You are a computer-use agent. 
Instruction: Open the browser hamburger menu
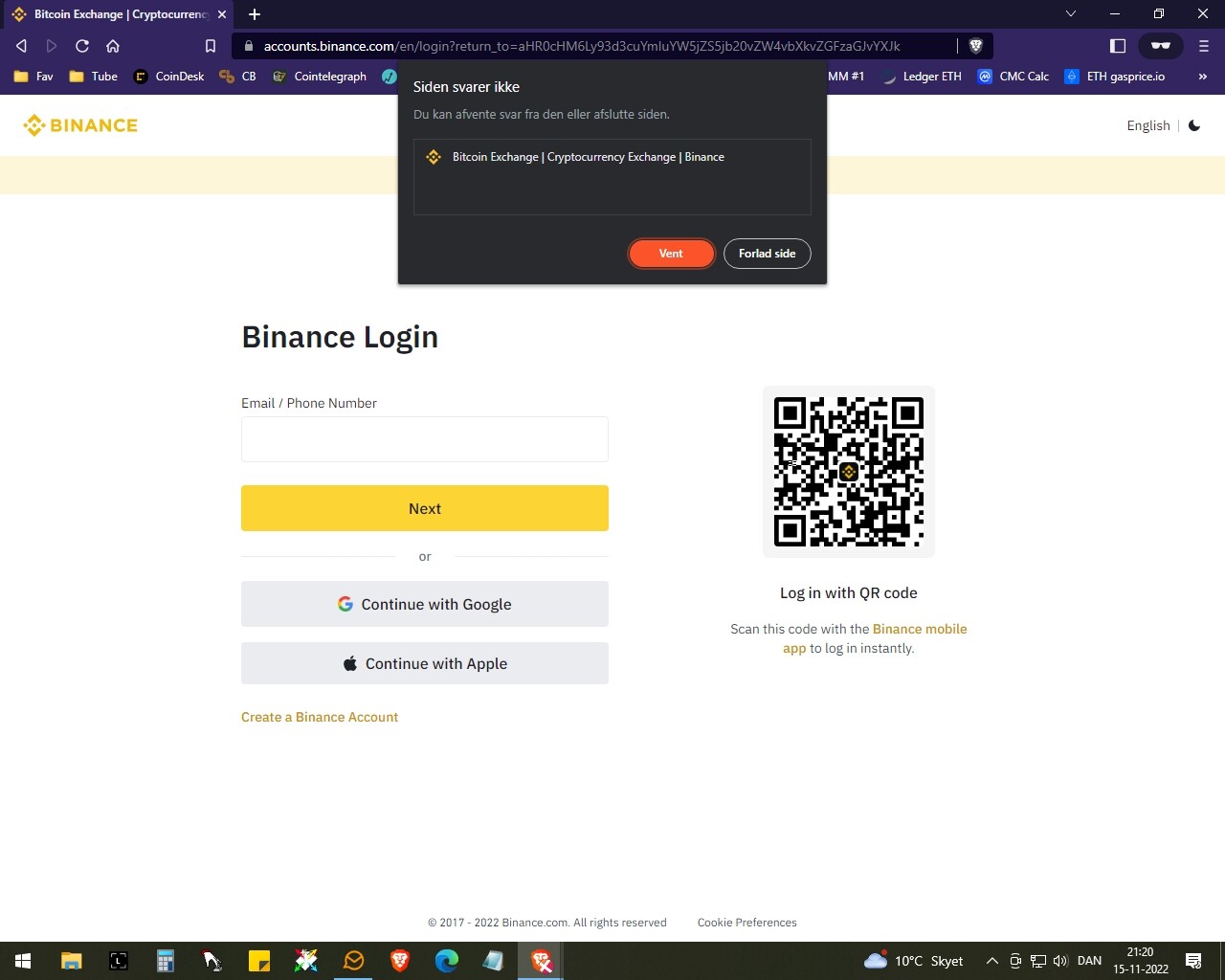point(1204,46)
